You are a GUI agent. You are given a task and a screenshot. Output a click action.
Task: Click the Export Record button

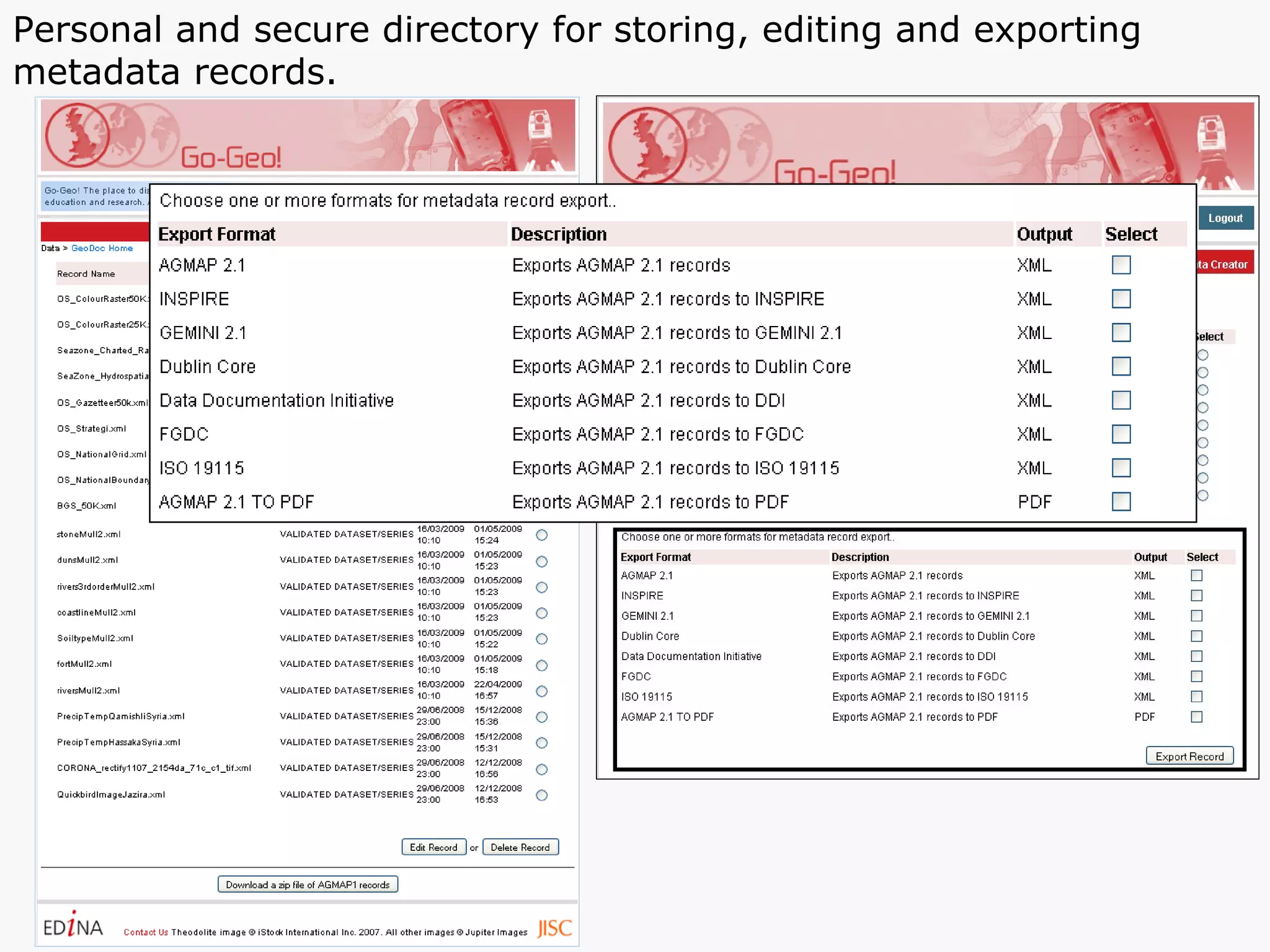coord(1189,756)
